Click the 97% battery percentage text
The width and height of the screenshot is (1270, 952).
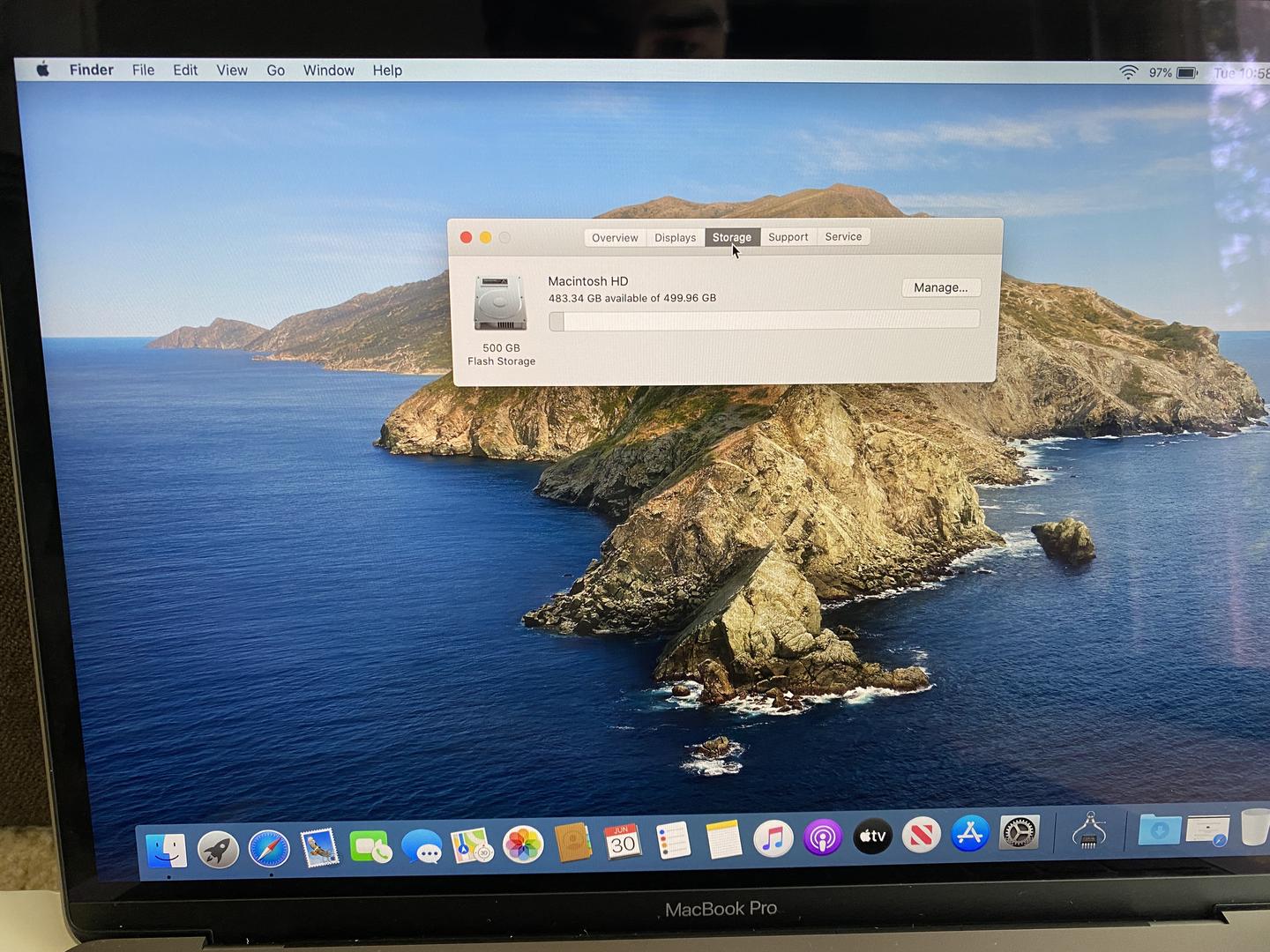(x=1160, y=72)
